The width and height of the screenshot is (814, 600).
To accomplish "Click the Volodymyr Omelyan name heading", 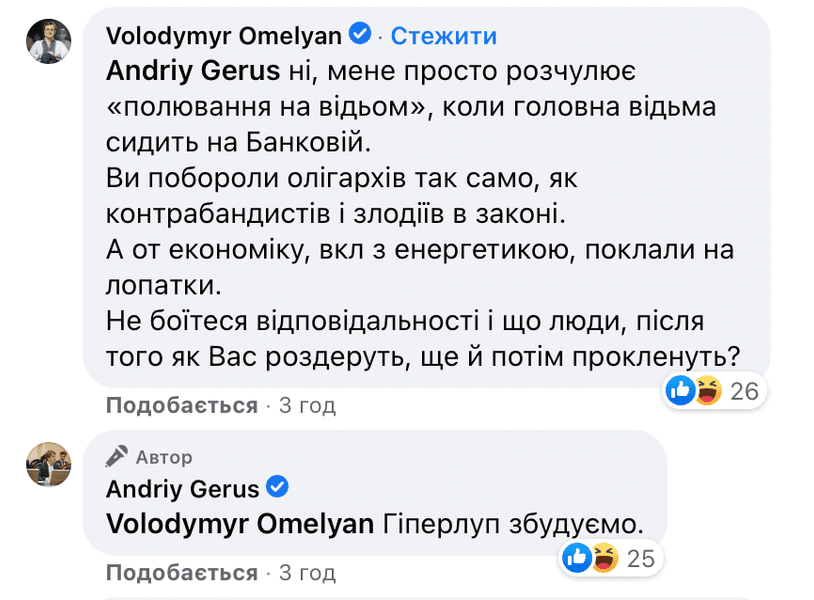I will click(x=223, y=34).
